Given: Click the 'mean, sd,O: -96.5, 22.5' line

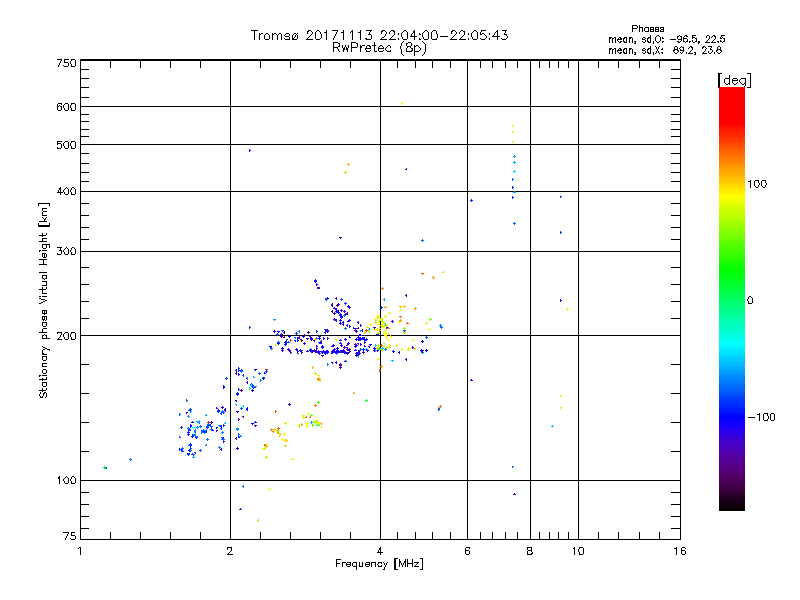Looking at the screenshot, I should (x=667, y=39).
